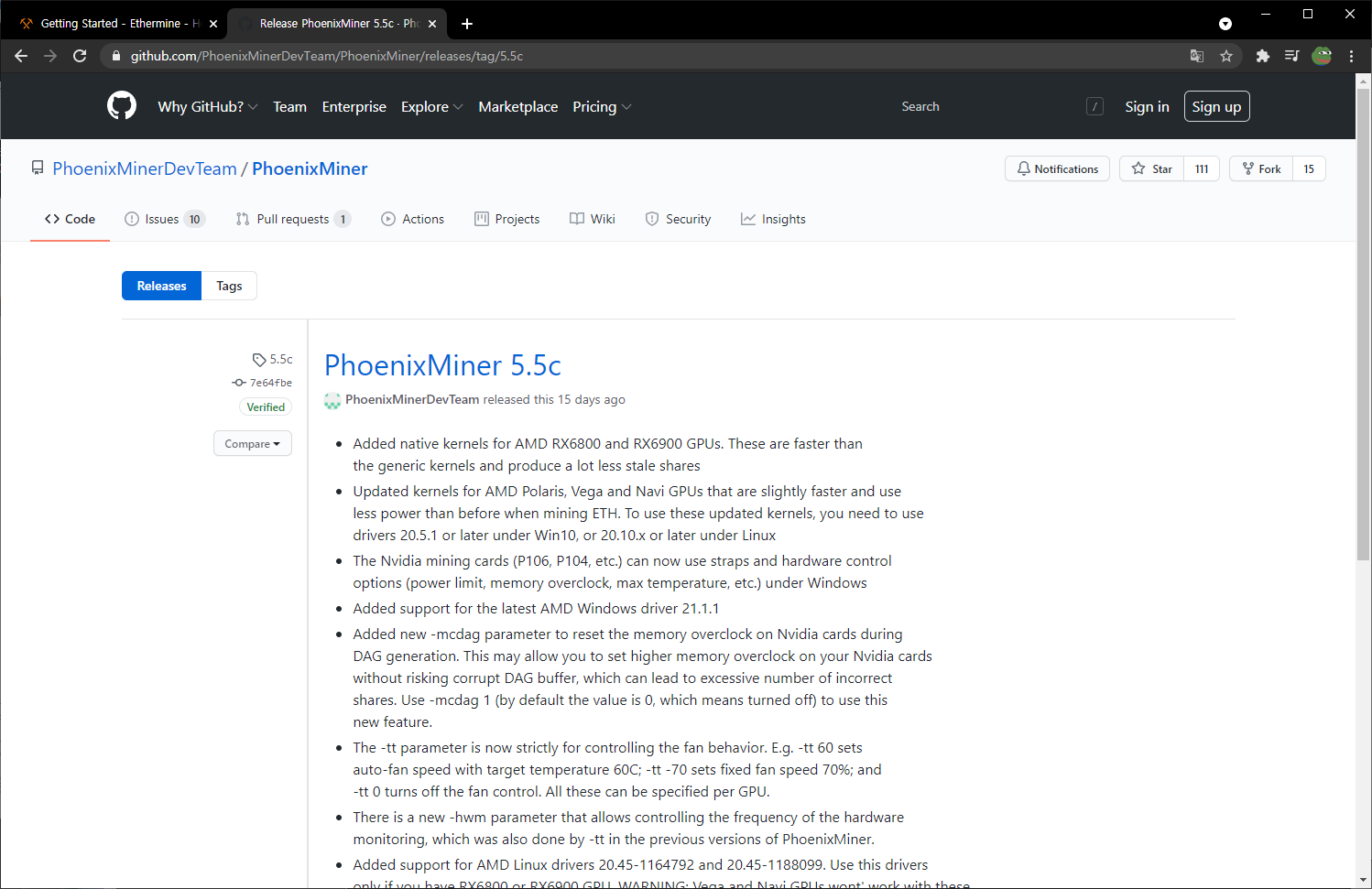The image size is (1372, 889).
Task: Bookmark this page with star icon
Action: click(1226, 56)
